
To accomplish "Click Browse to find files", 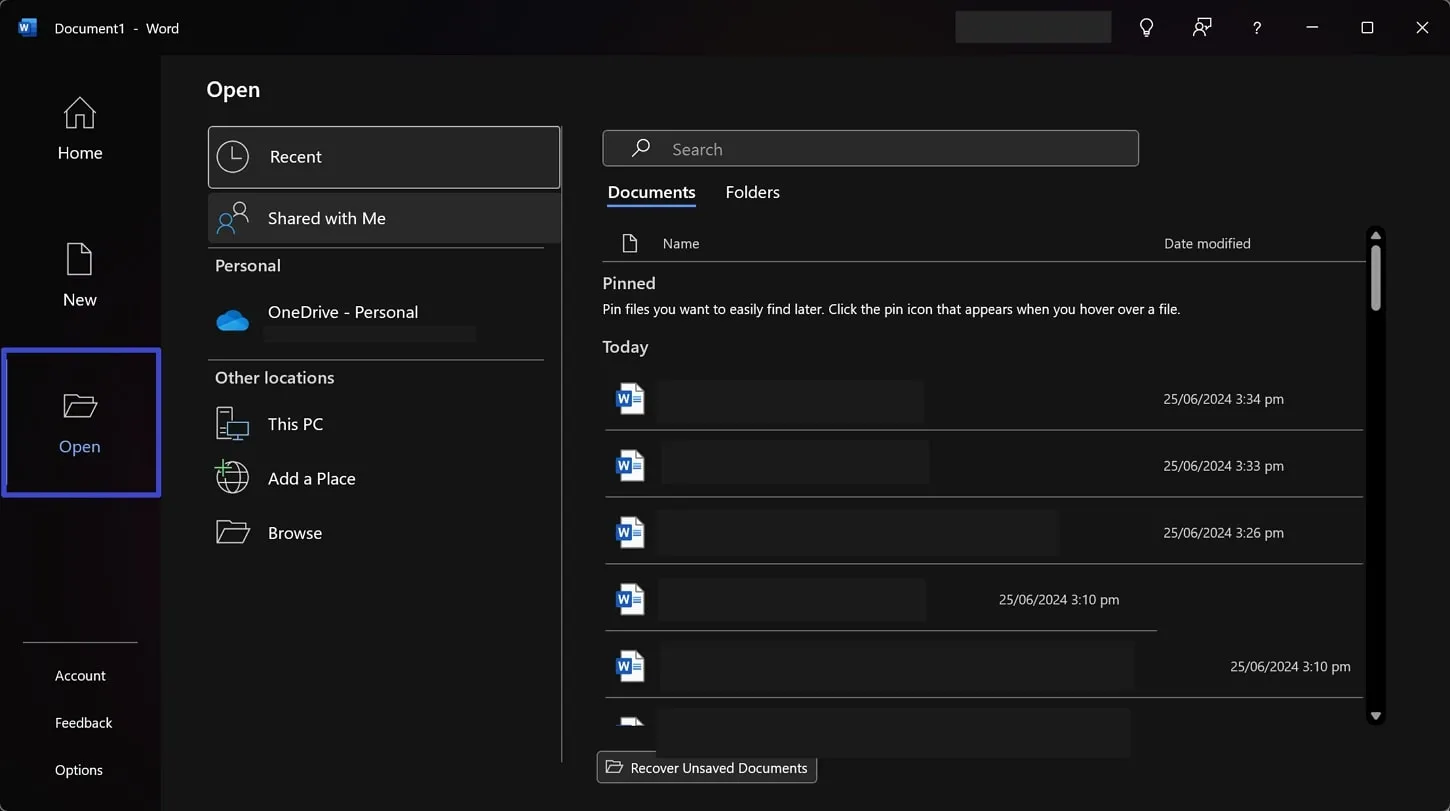I will pos(294,533).
